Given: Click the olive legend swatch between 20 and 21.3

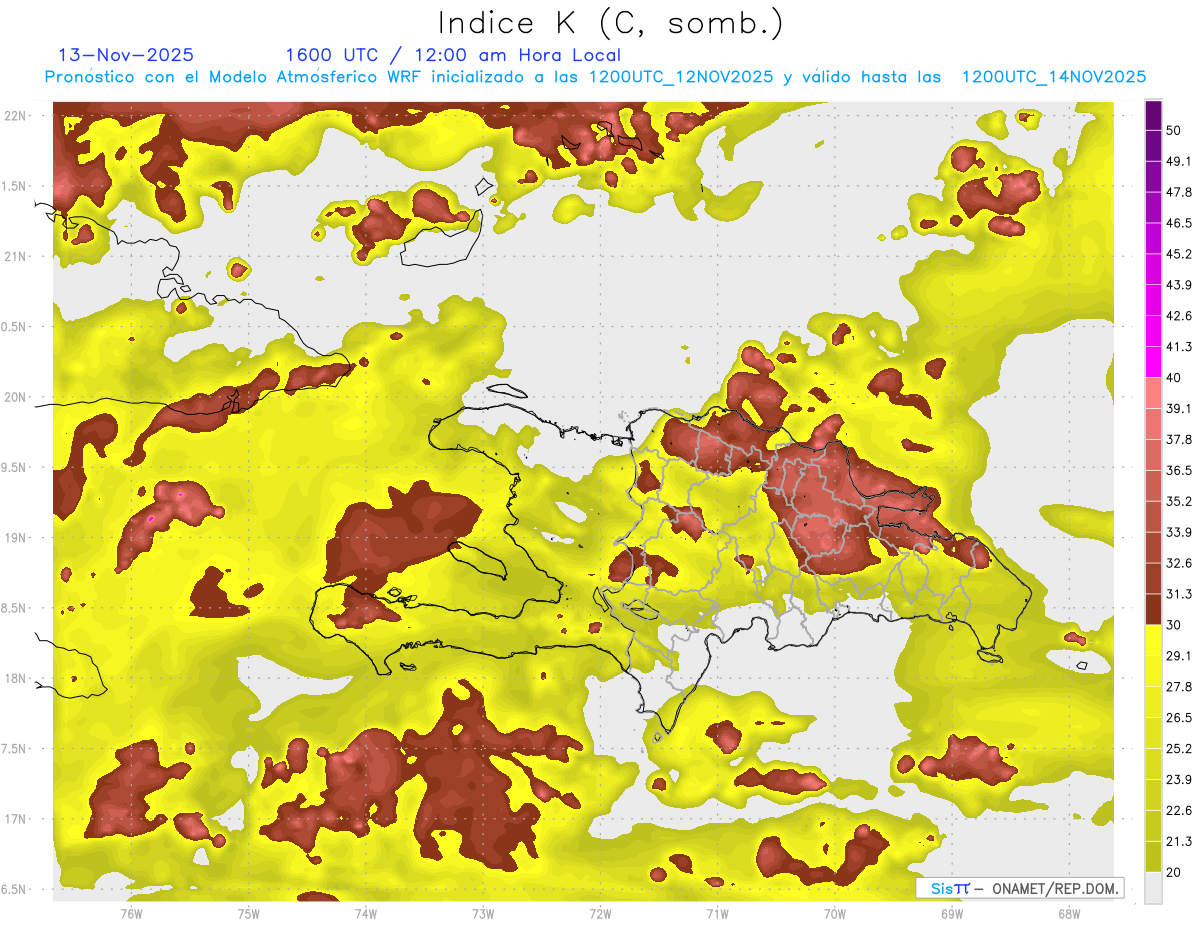Looking at the screenshot, I should (x=1153, y=856).
